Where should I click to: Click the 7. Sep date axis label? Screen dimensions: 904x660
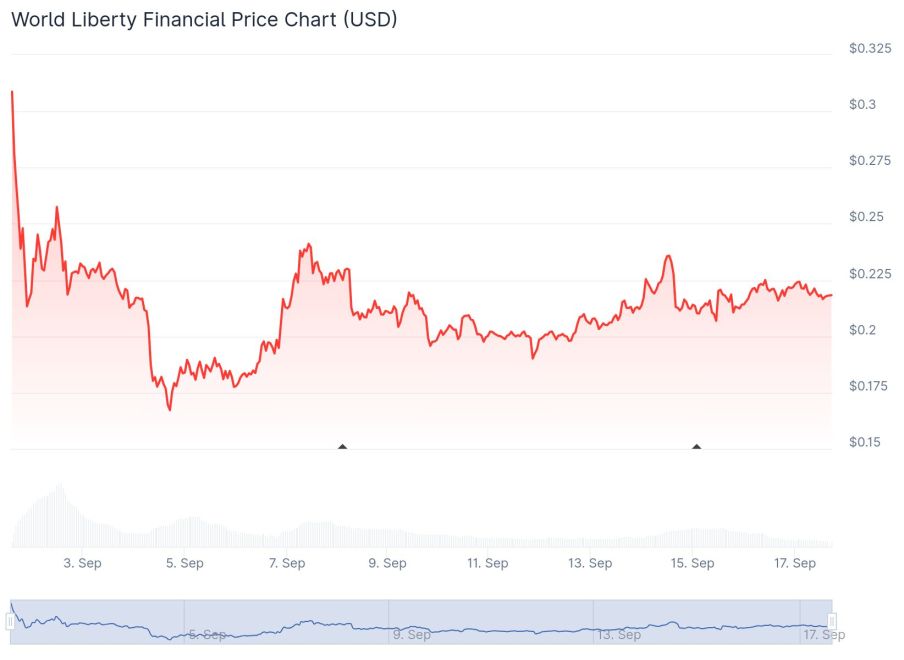[x=286, y=563]
